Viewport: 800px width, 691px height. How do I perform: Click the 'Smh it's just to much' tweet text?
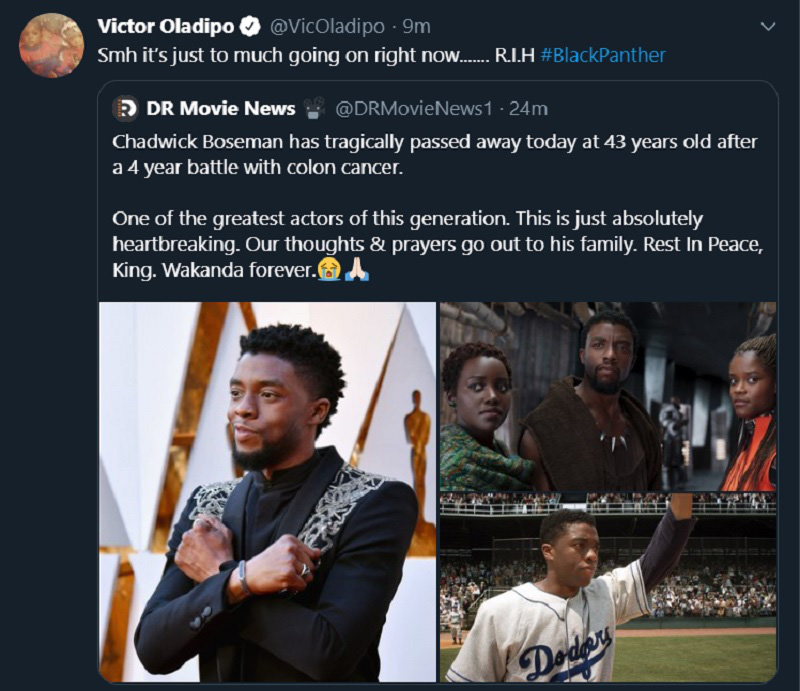pyautogui.click(x=316, y=55)
